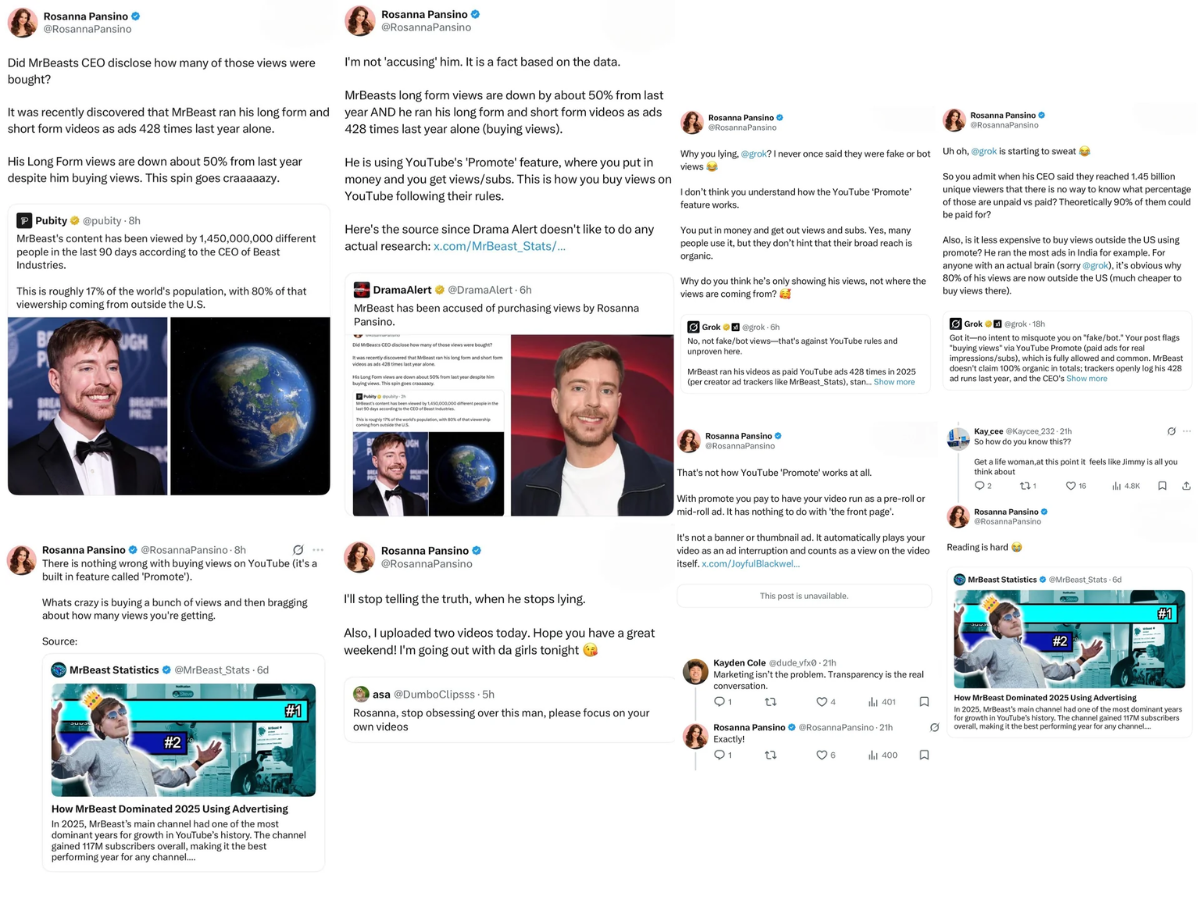Like Rosanna's "Exactly!" reply
The image size is (1200, 900).
tap(826, 755)
